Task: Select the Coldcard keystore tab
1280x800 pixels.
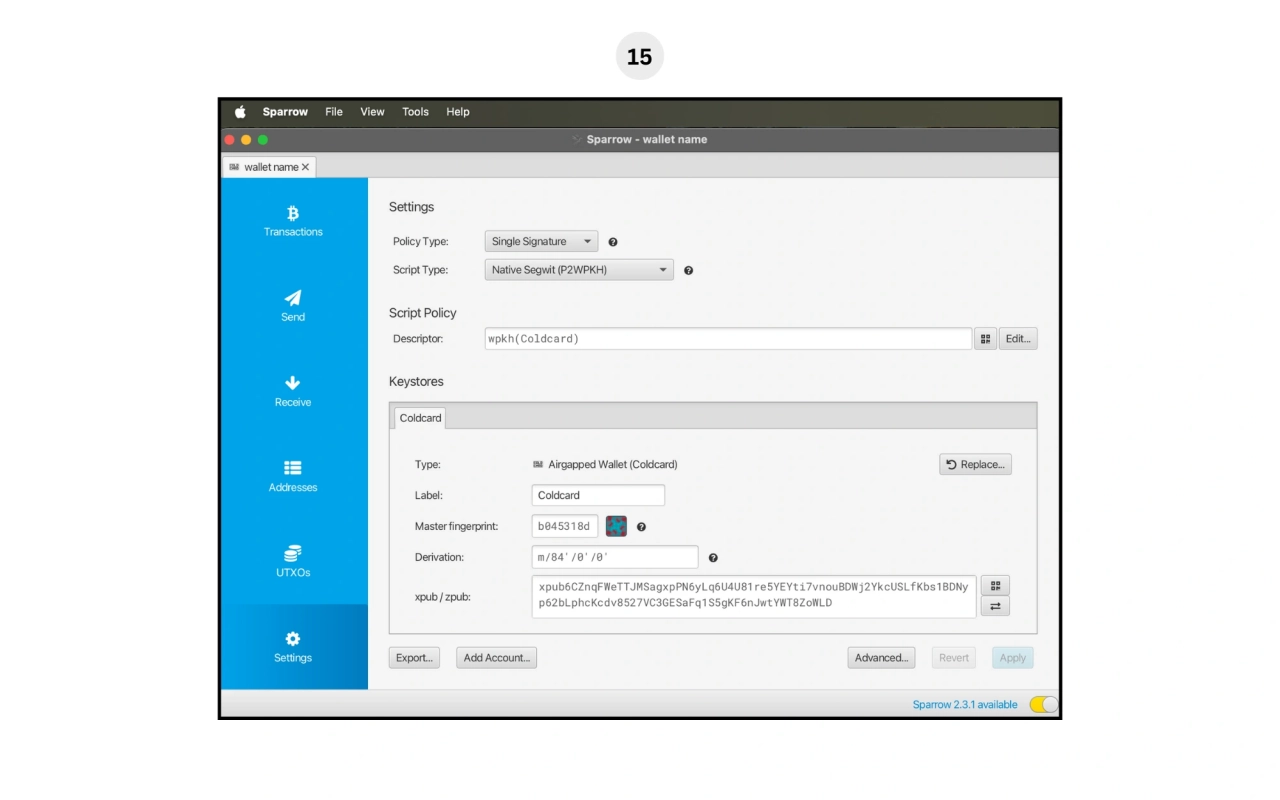Action: tap(420, 418)
